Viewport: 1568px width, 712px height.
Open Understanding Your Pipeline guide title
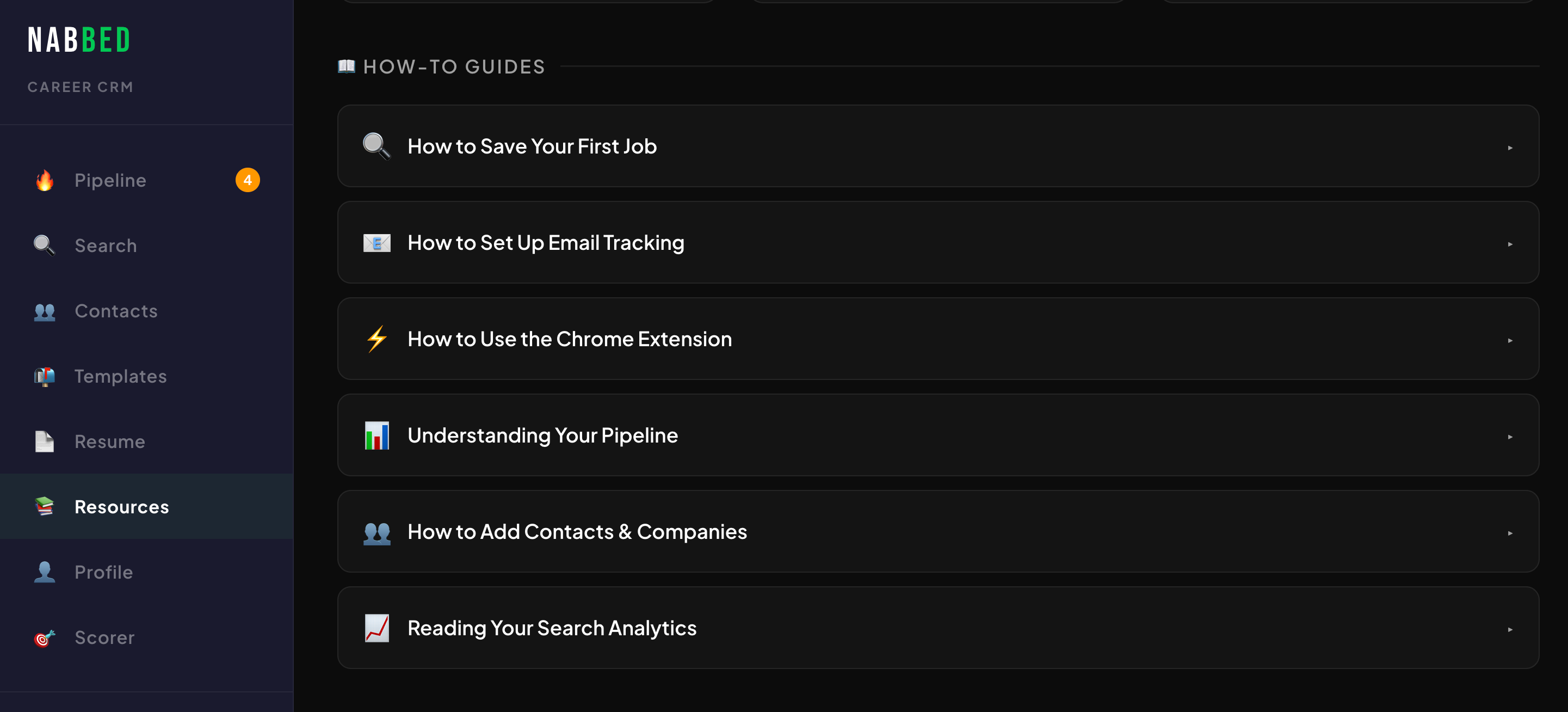[x=542, y=435]
